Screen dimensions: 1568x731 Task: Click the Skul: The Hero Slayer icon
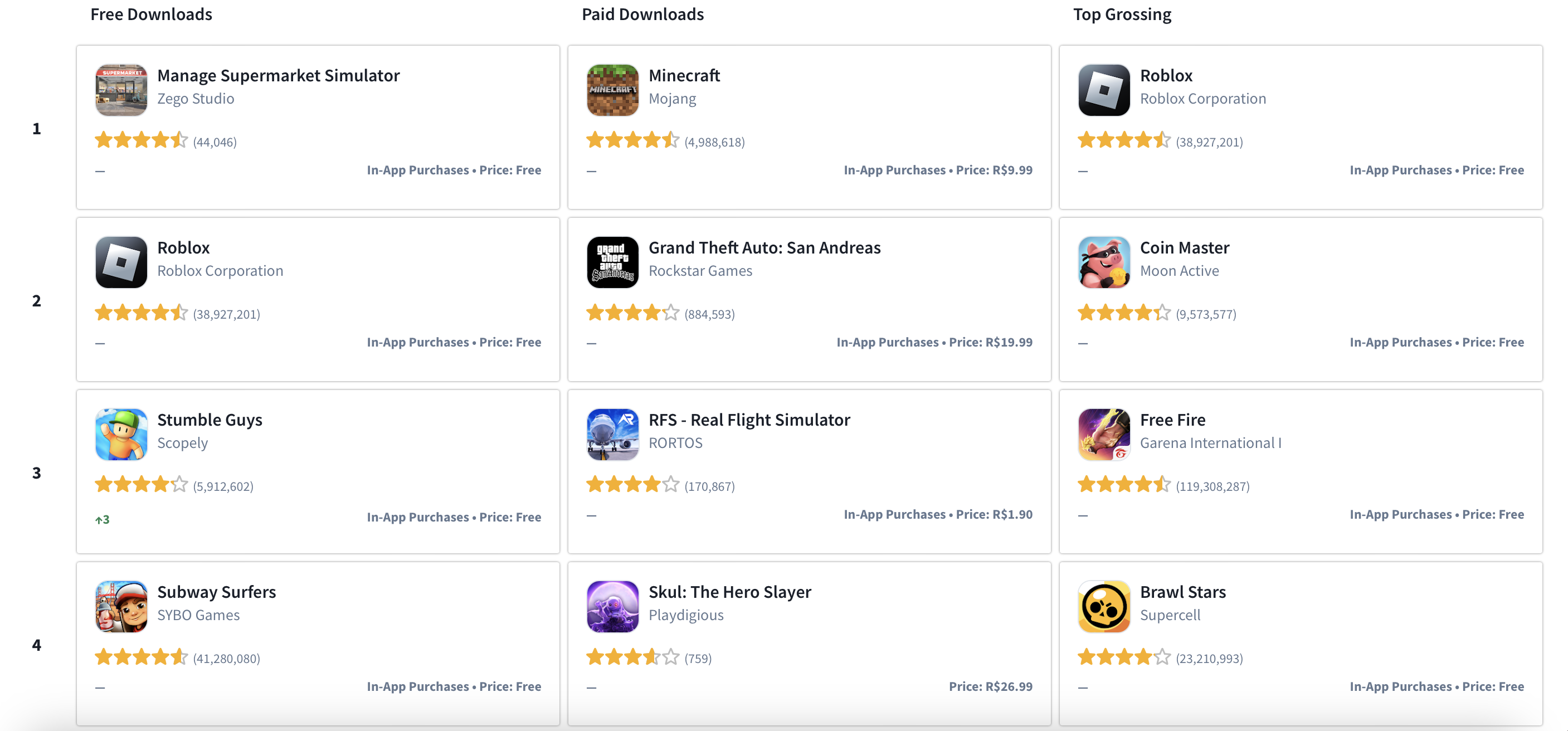[612, 606]
